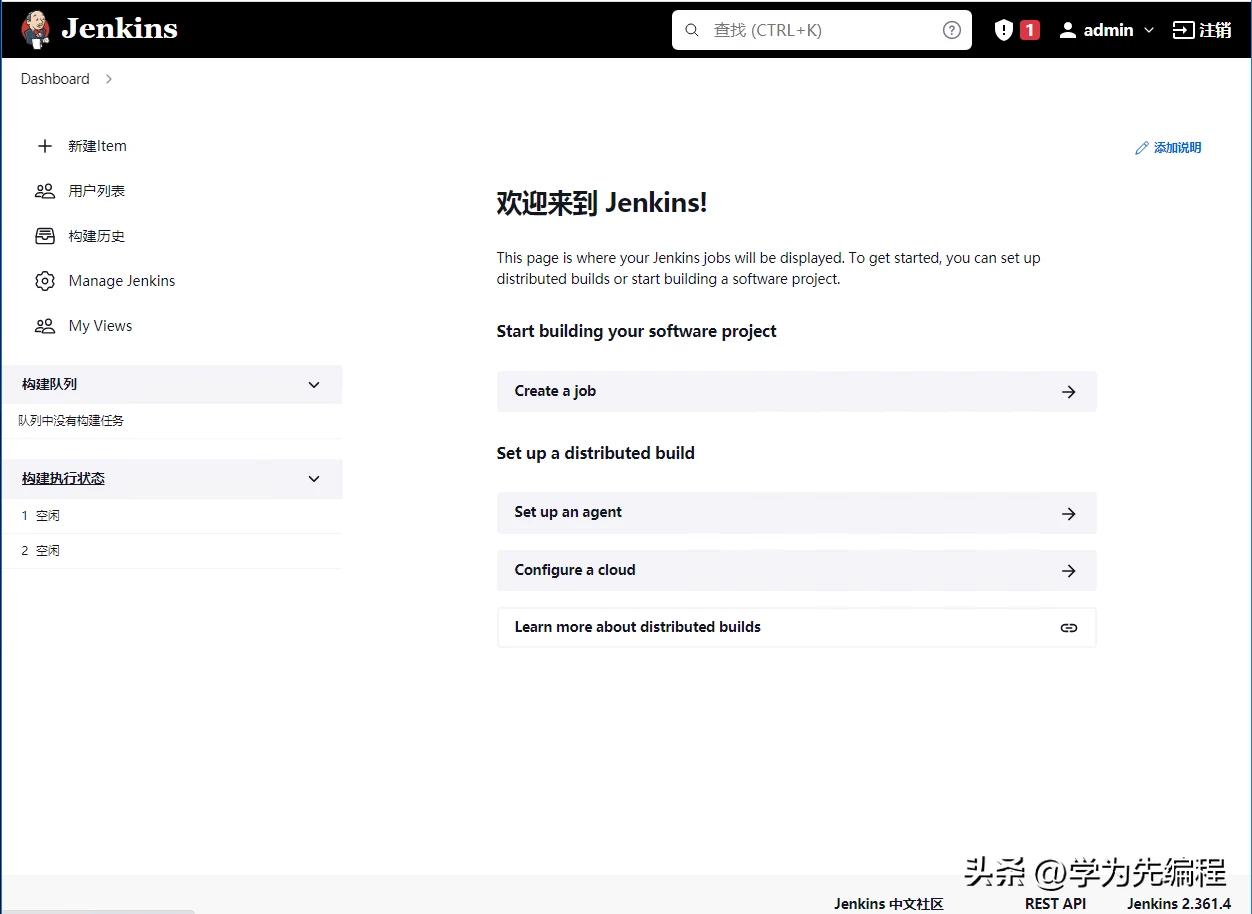The image size is (1252, 914).
Task: Open the + 新建Item icon in sidebar
Action: point(44,146)
